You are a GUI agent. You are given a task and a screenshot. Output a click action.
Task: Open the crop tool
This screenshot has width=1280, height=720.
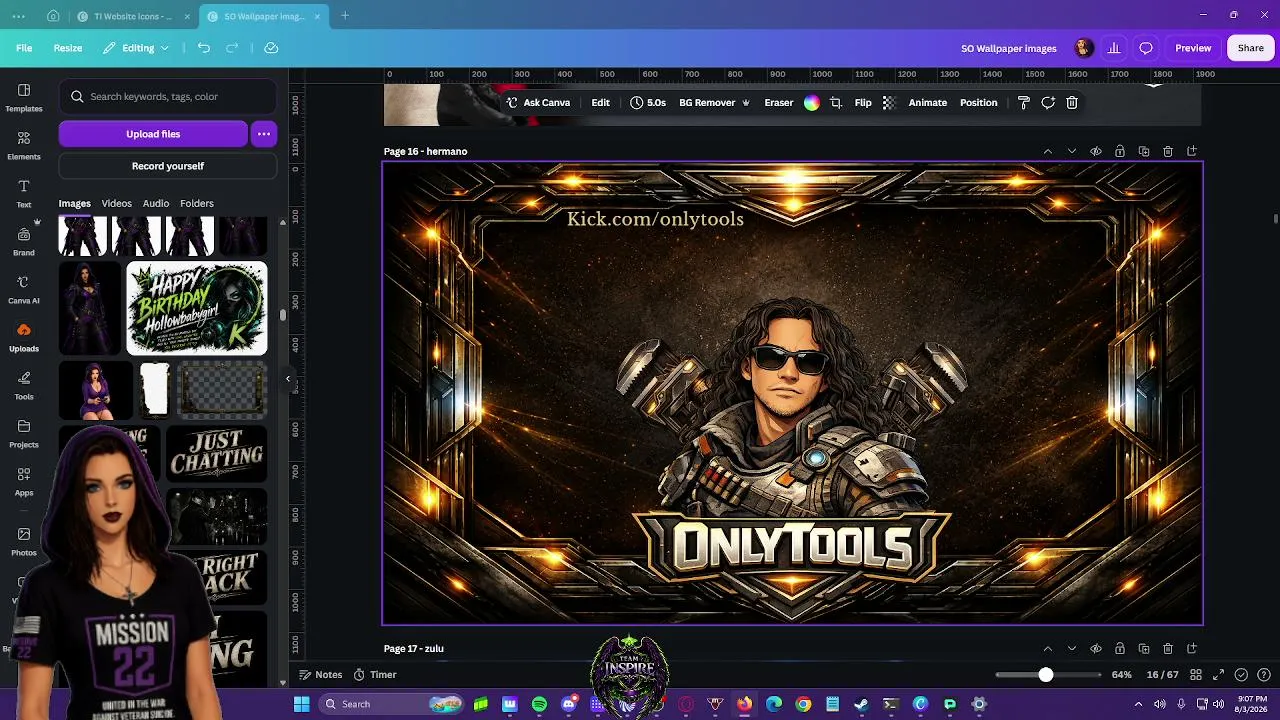pyautogui.click(x=836, y=103)
